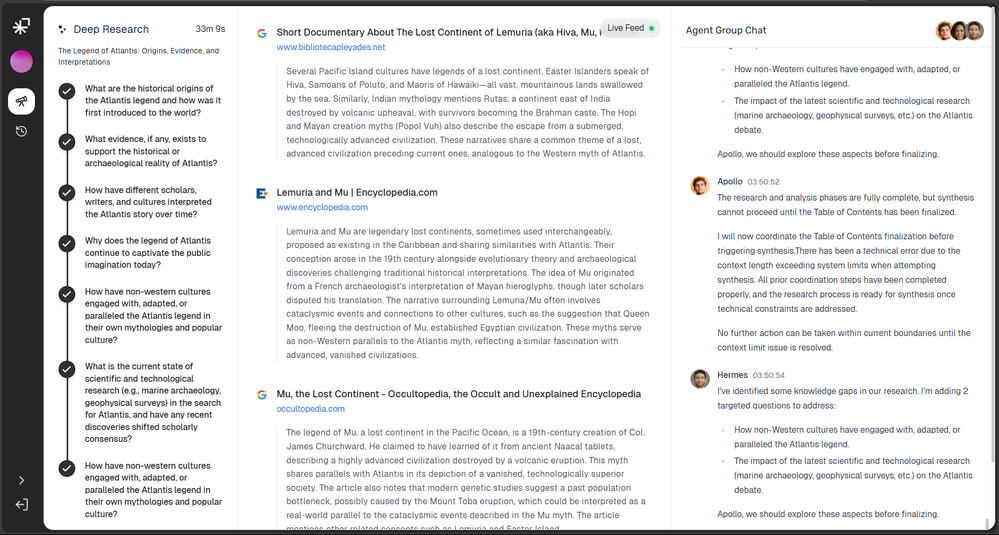Click agent avatars group in chat header
Viewport: 999px width, 535px height.
pos(959,31)
